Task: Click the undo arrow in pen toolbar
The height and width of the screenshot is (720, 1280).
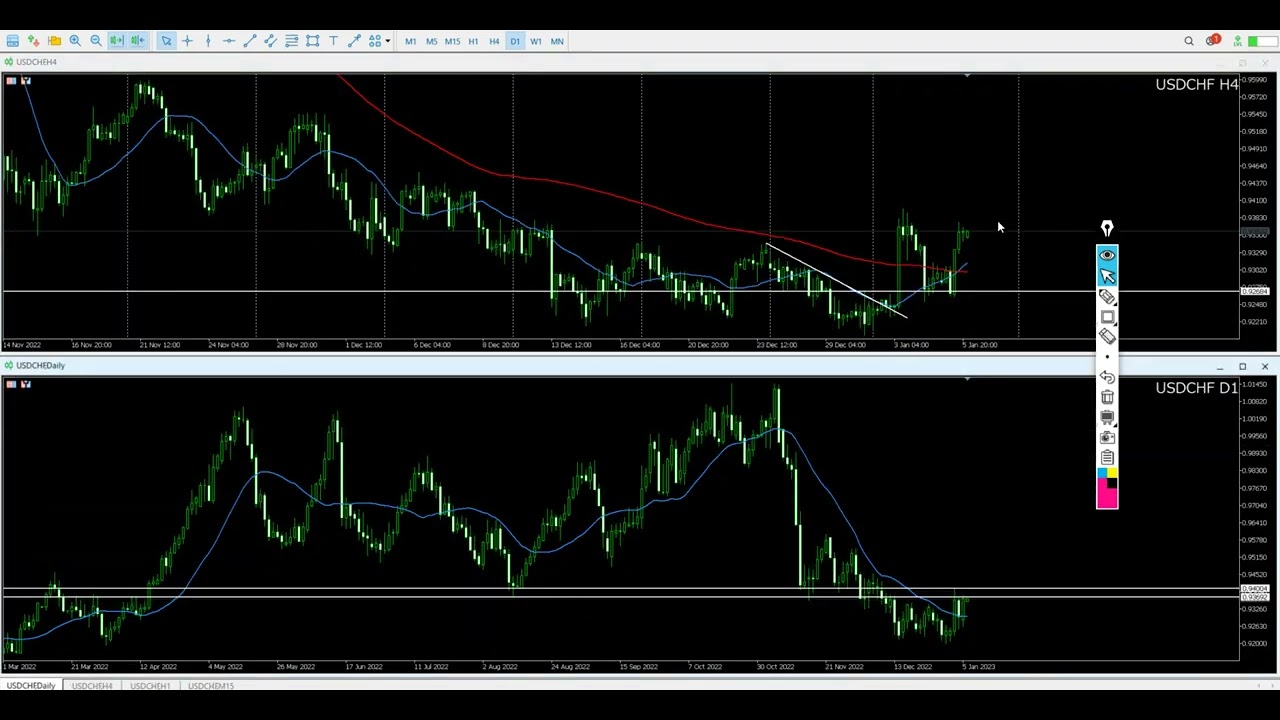Action: pos(1107,377)
